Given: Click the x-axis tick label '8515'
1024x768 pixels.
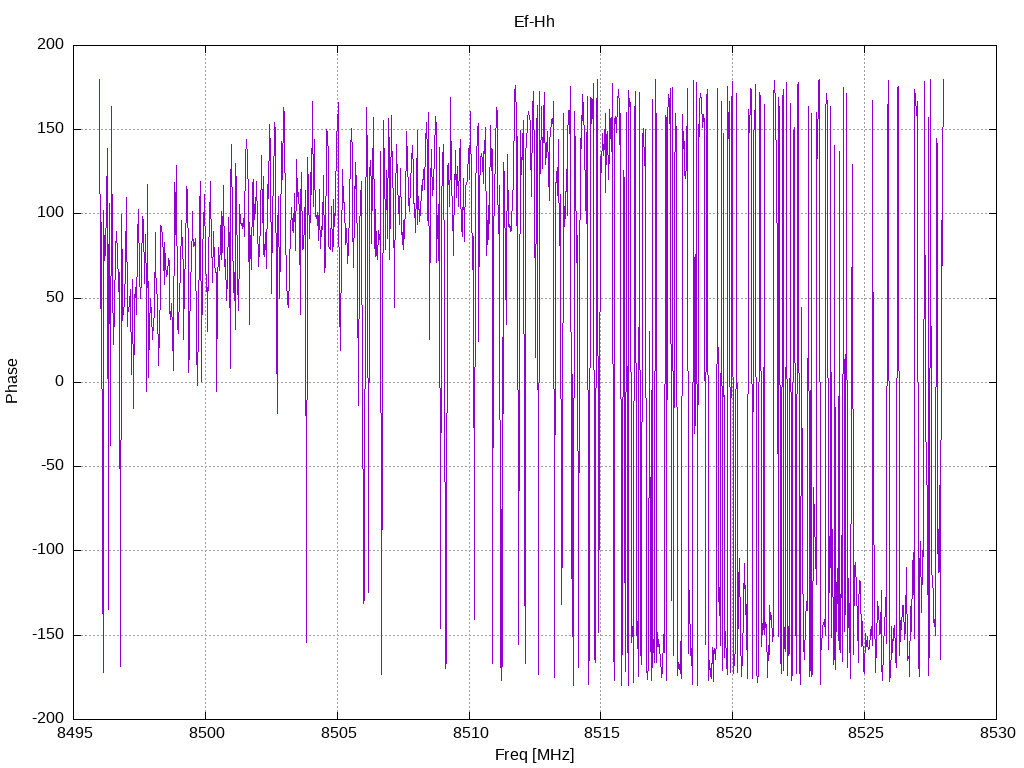Looking at the screenshot, I should (x=601, y=733).
